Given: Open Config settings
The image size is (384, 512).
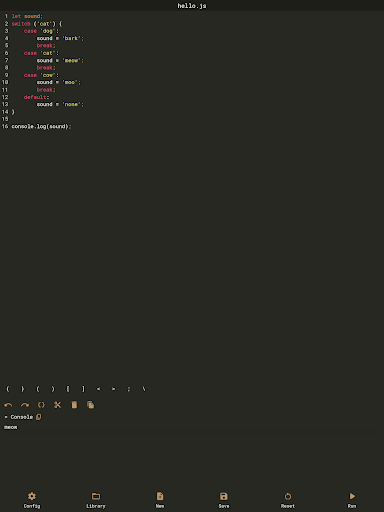Looking at the screenshot, I should [32, 500].
